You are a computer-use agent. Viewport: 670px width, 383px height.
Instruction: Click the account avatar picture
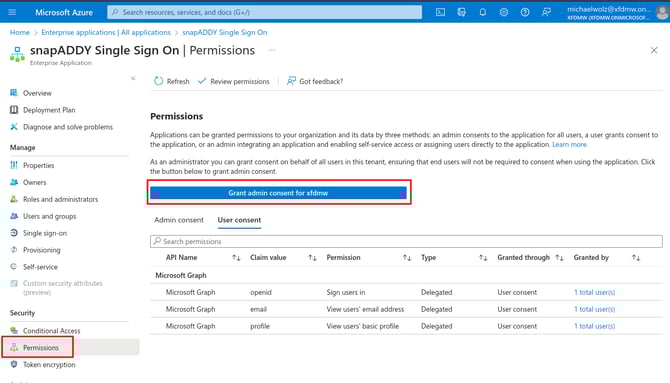coord(662,12)
